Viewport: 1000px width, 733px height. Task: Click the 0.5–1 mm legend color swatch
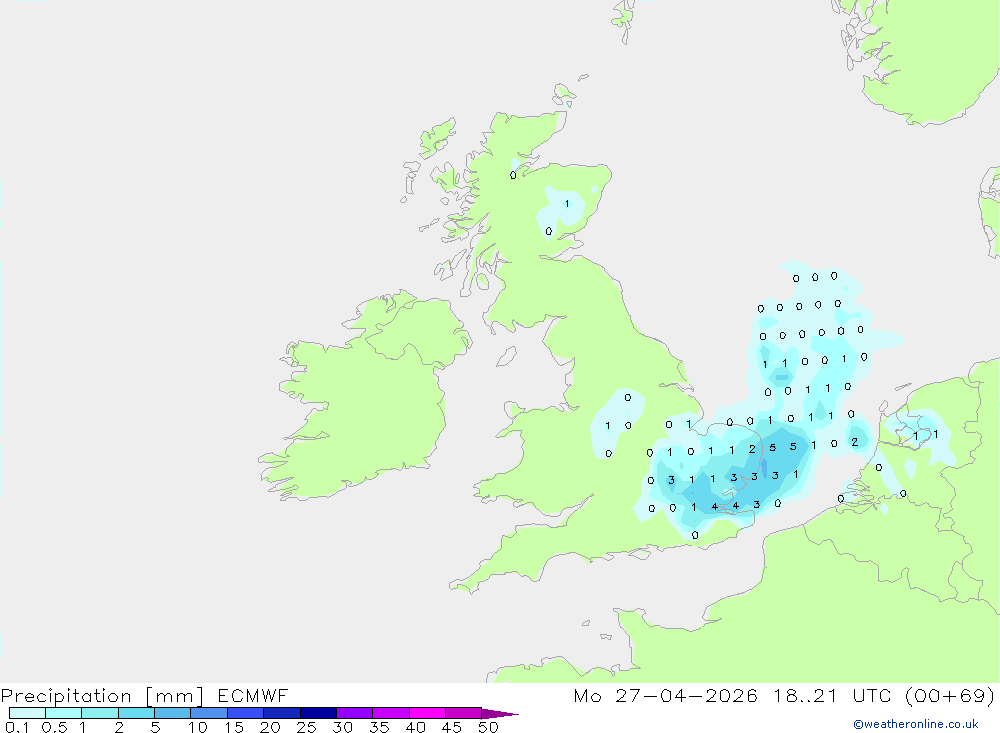64,713
